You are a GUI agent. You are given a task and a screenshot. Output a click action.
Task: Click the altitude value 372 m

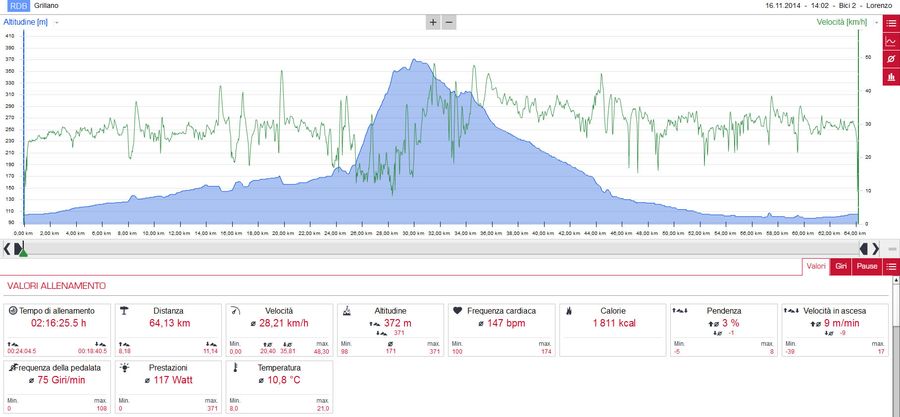pos(398,323)
